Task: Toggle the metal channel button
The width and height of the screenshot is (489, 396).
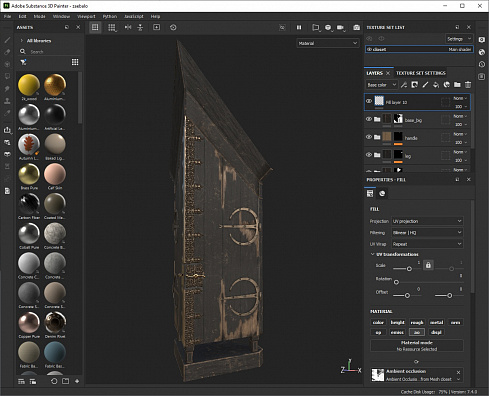Action: [x=436, y=322]
